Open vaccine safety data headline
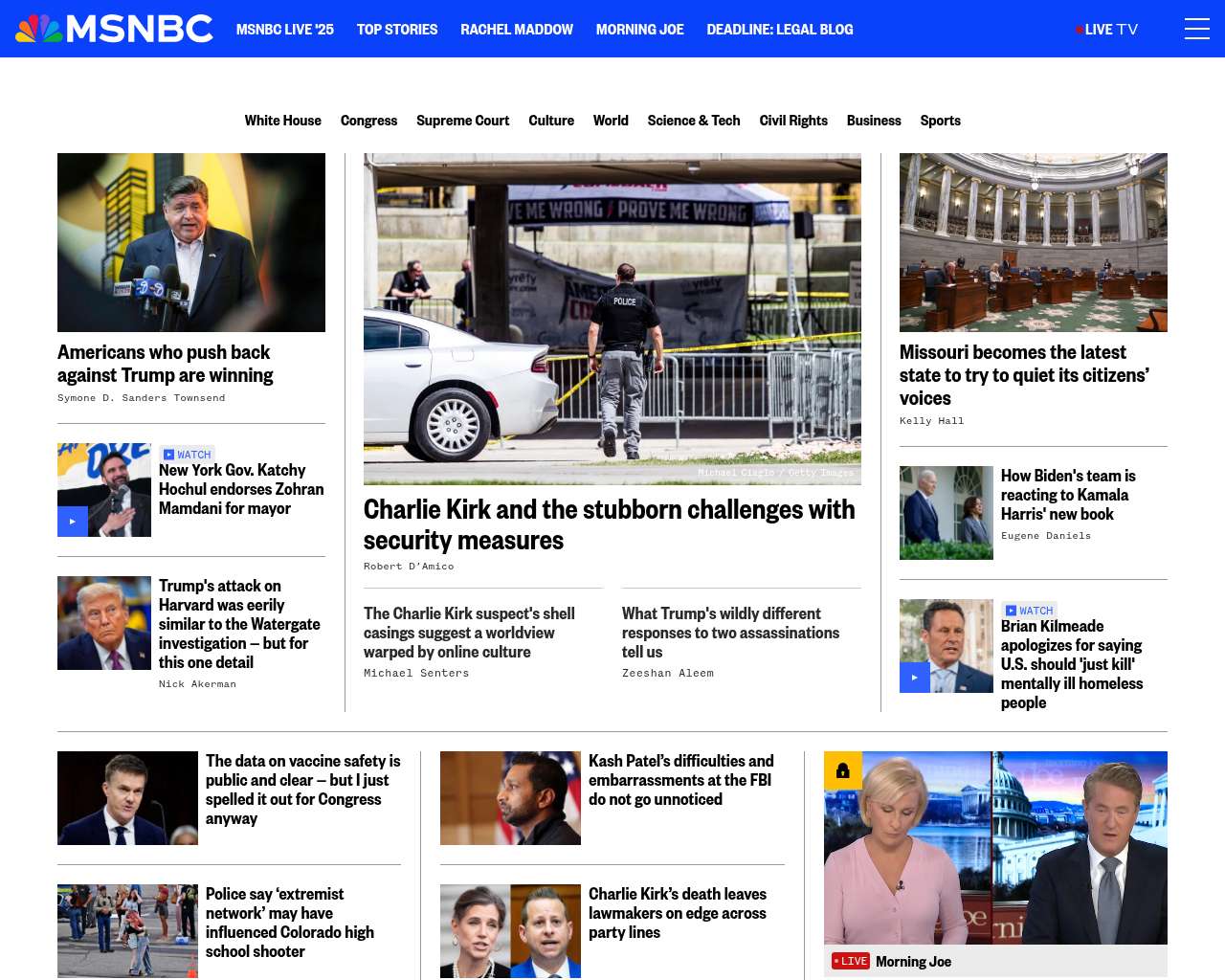Viewport: 1225px width, 980px height. tap(302, 790)
